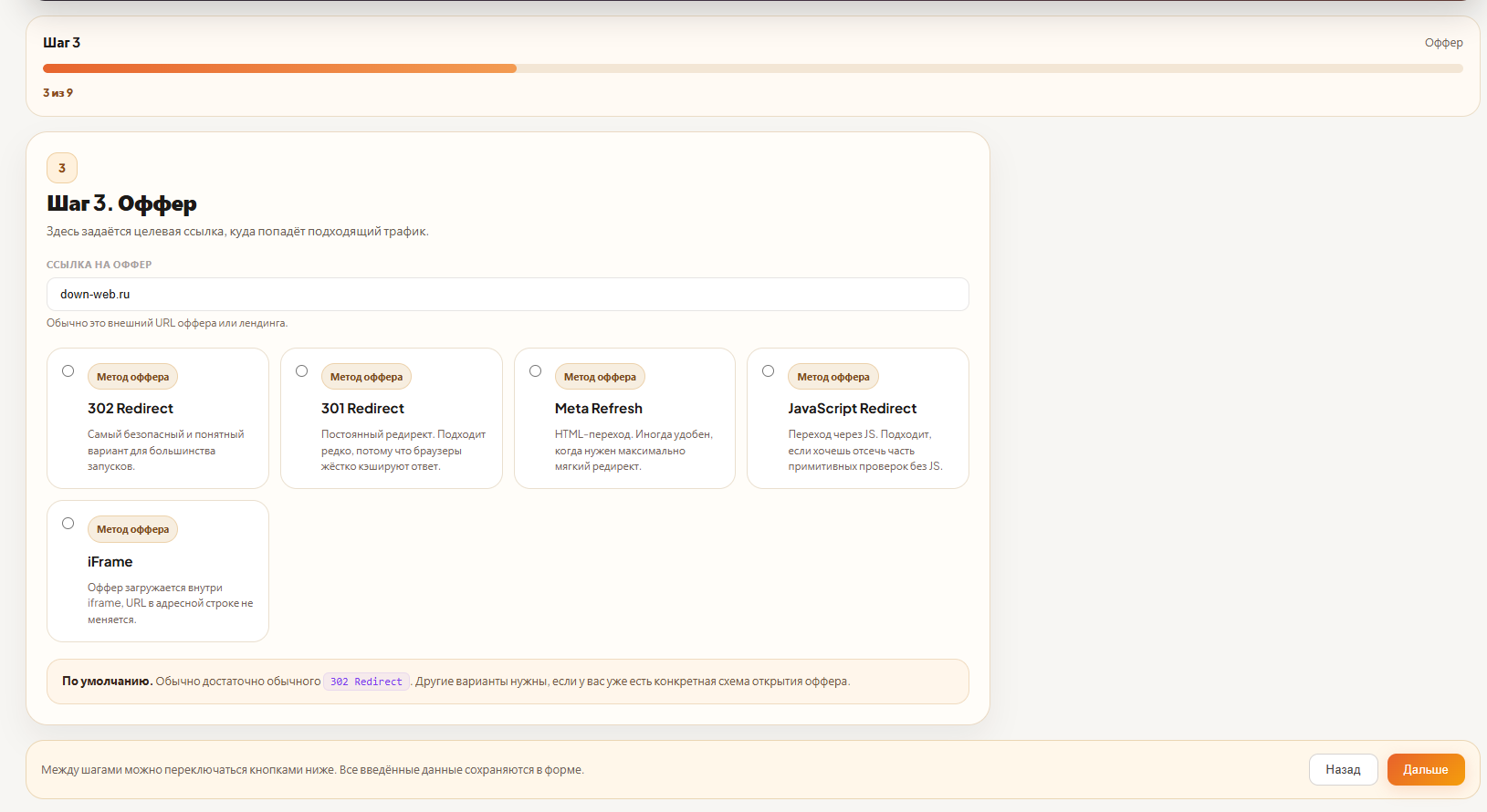Select the Meta Refresh radio button
The width and height of the screenshot is (1487, 812).
536,371
